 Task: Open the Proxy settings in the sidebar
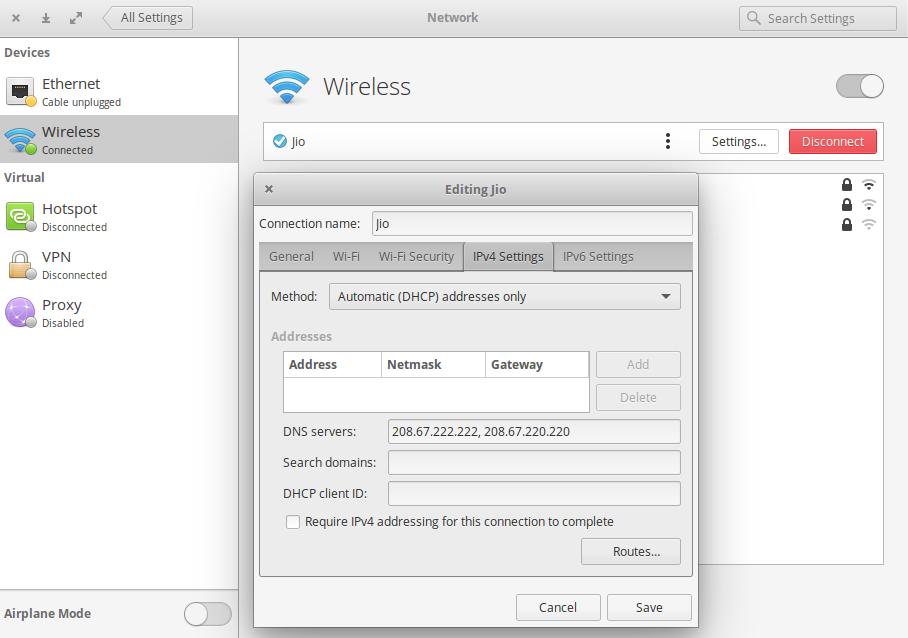tap(61, 312)
